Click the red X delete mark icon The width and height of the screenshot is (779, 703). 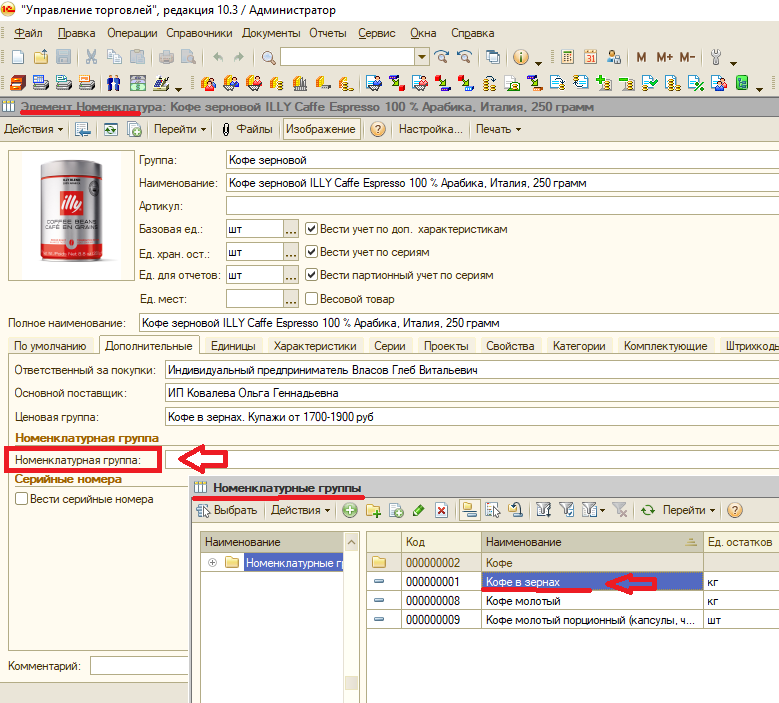click(441, 510)
